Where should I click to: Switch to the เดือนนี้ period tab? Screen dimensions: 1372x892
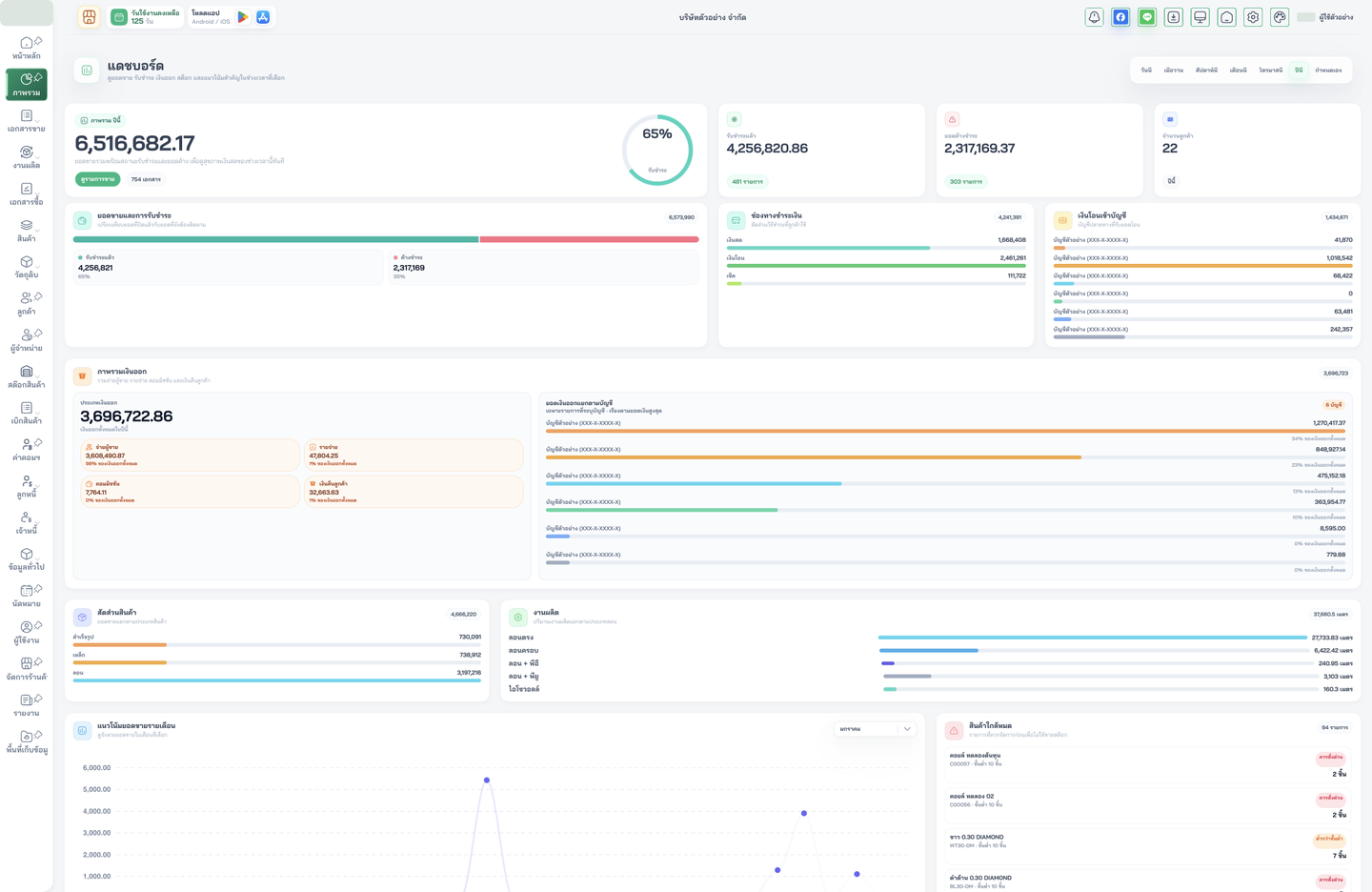point(1239,71)
